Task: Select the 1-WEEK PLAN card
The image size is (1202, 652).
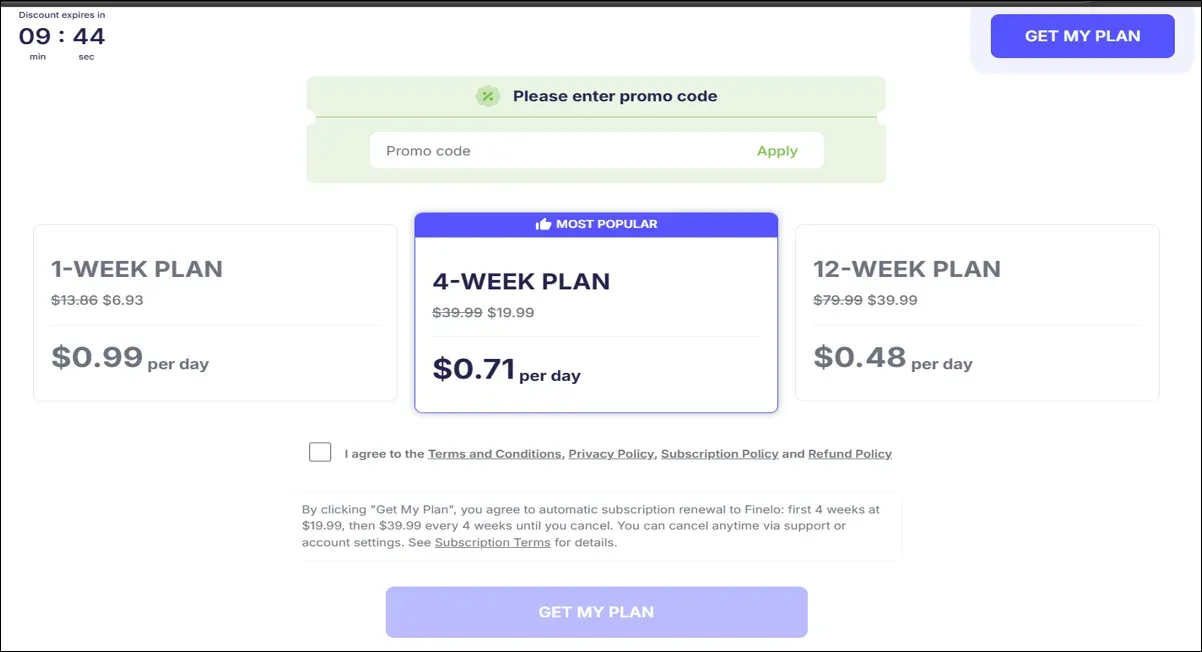Action: pos(215,313)
